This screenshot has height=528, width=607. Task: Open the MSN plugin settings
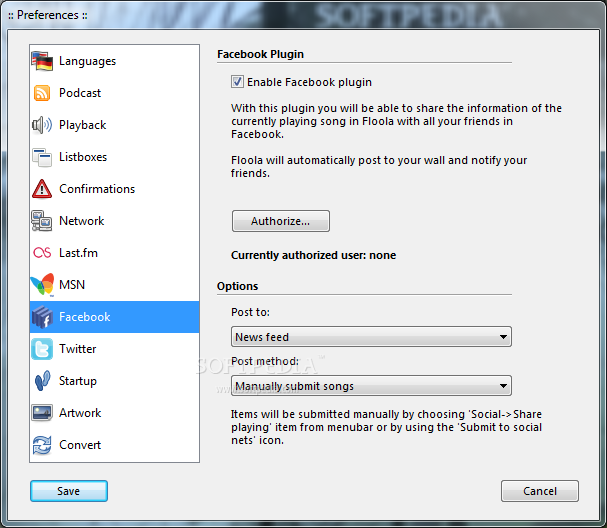tap(115, 285)
